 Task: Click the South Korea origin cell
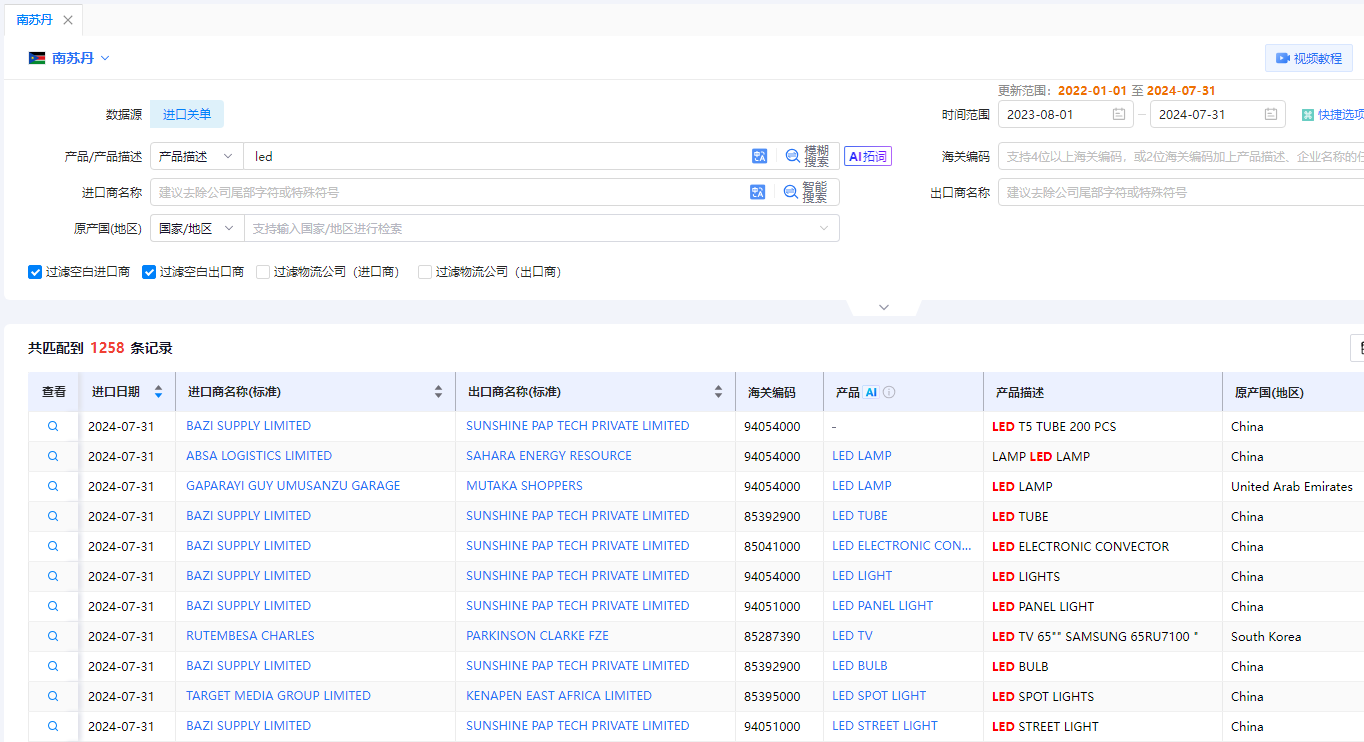point(1266,636)
